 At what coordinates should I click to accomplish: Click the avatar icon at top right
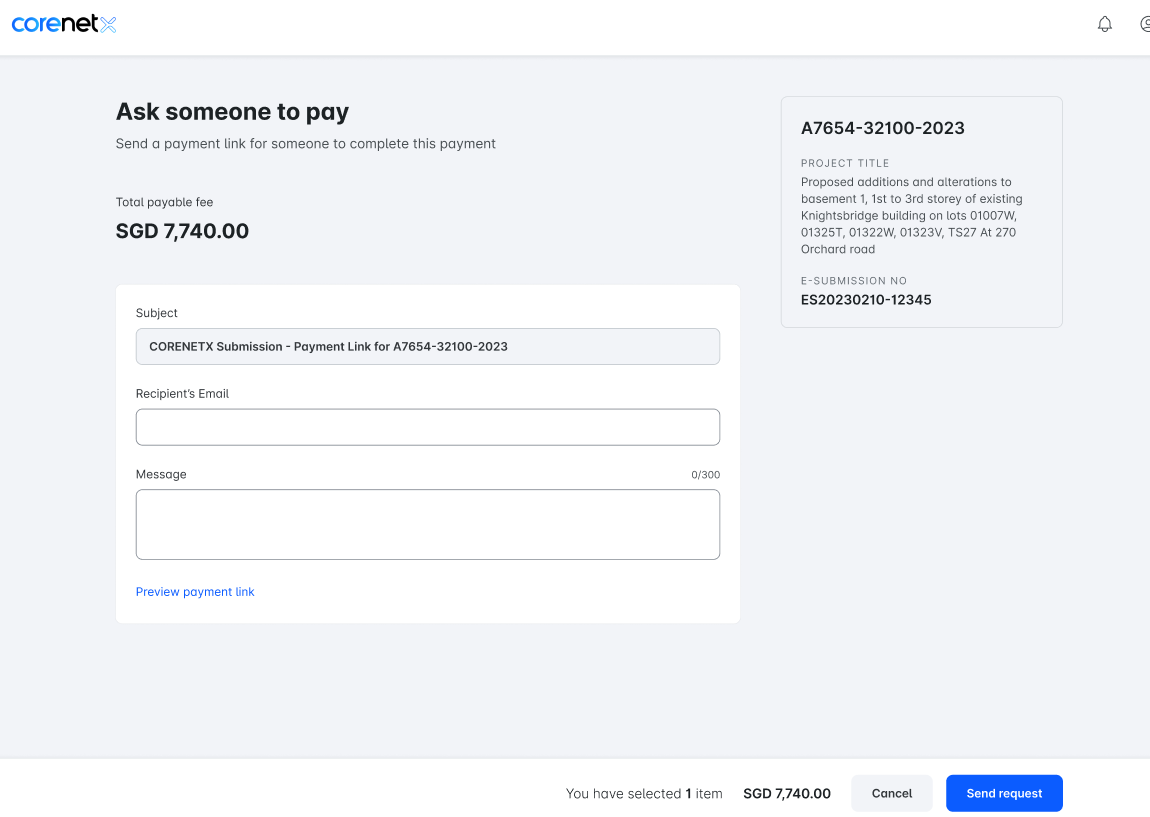point(1144,23)
